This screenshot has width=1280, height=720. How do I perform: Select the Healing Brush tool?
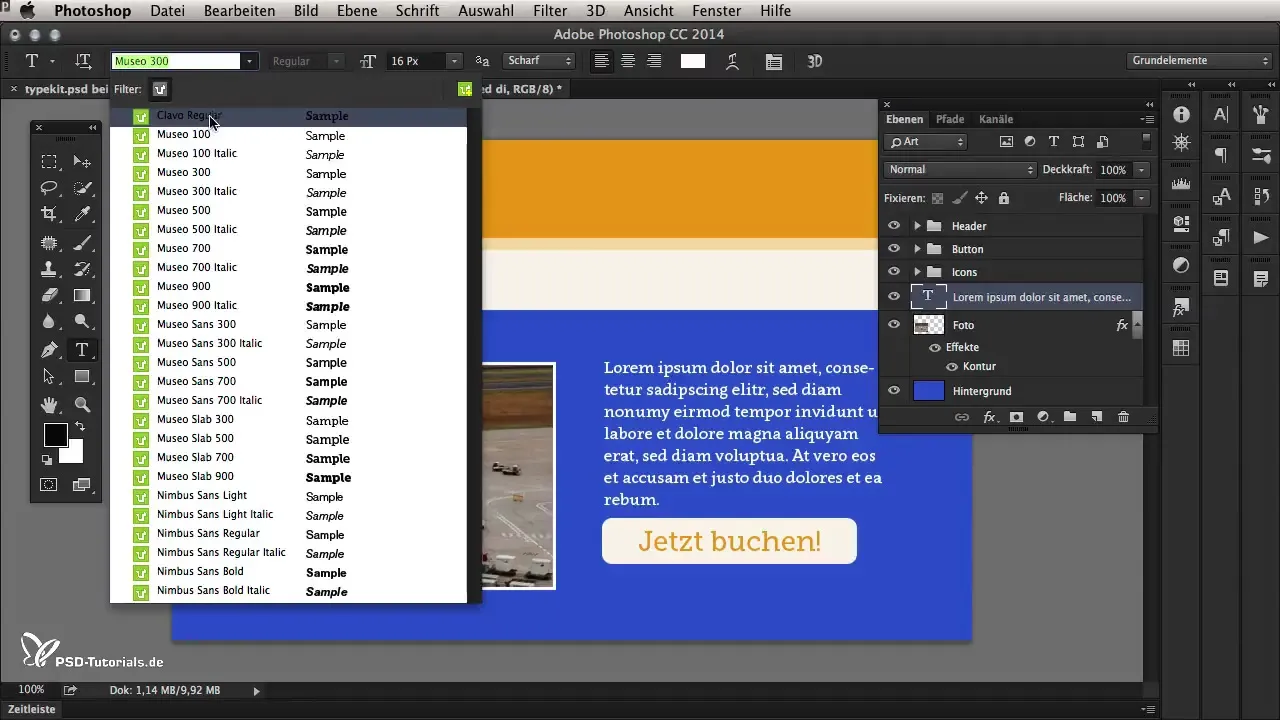click(x=48, y=243)
